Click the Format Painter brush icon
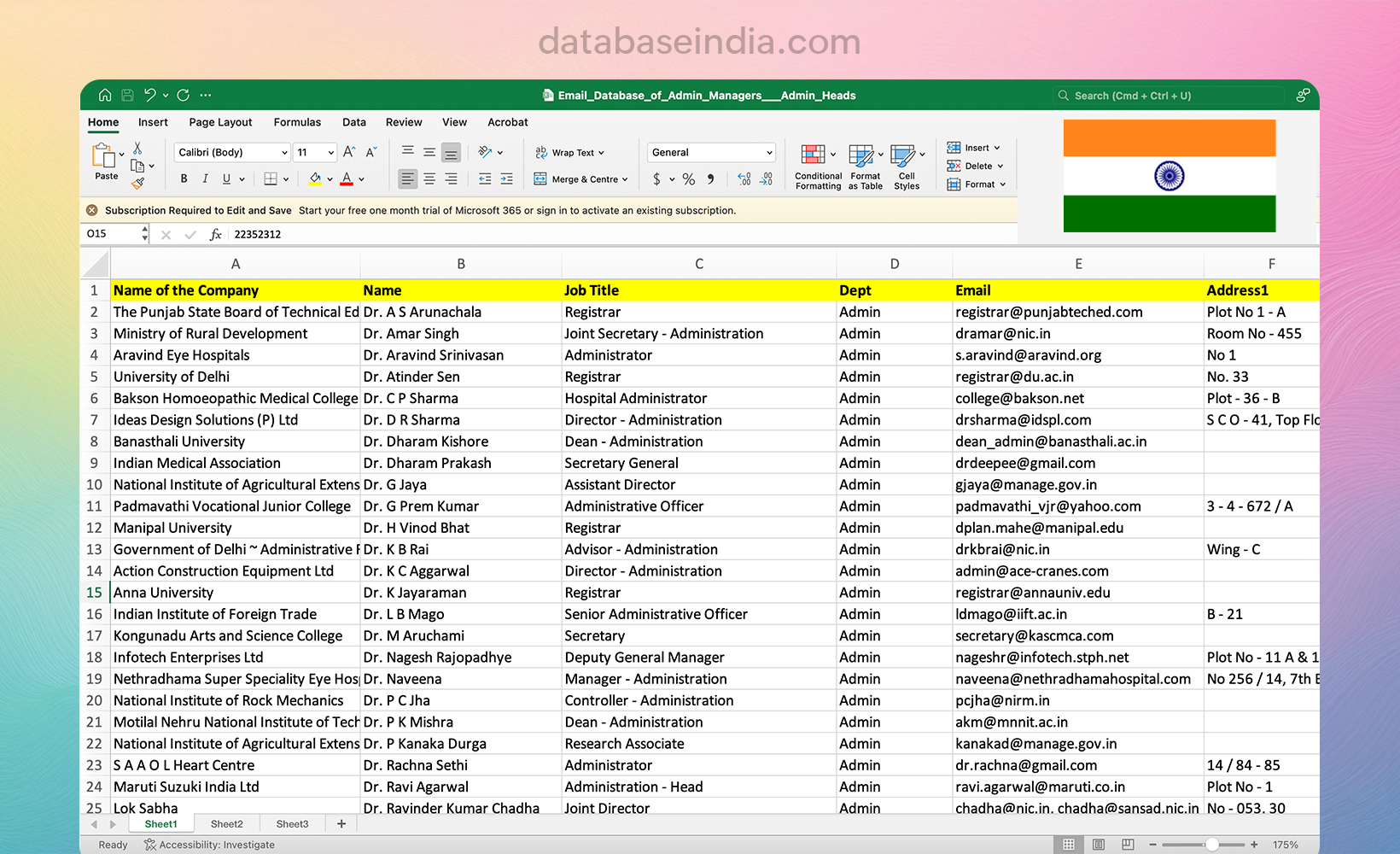The height and width of the screenshot is (854, 1400). click(138, 183)
